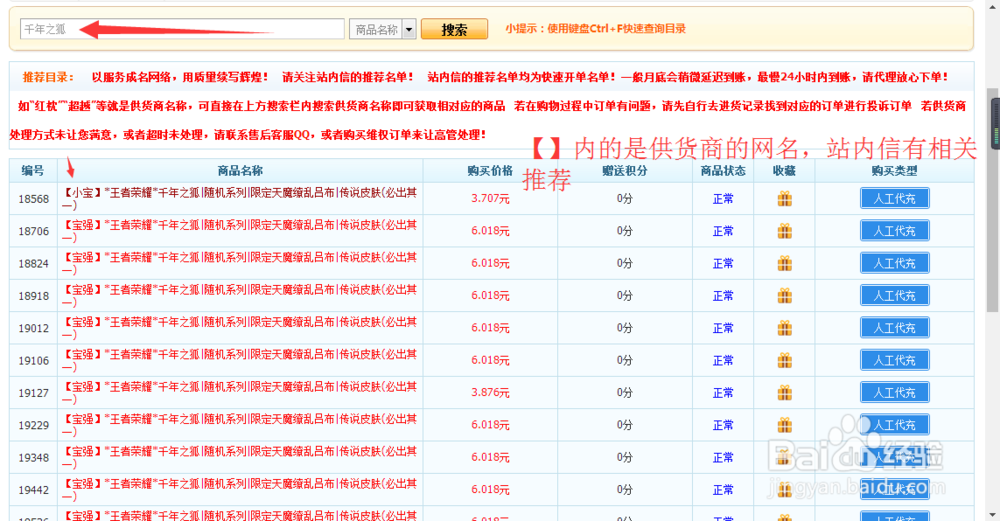Buy item 19012 via 人工代充

coord(894,328)
